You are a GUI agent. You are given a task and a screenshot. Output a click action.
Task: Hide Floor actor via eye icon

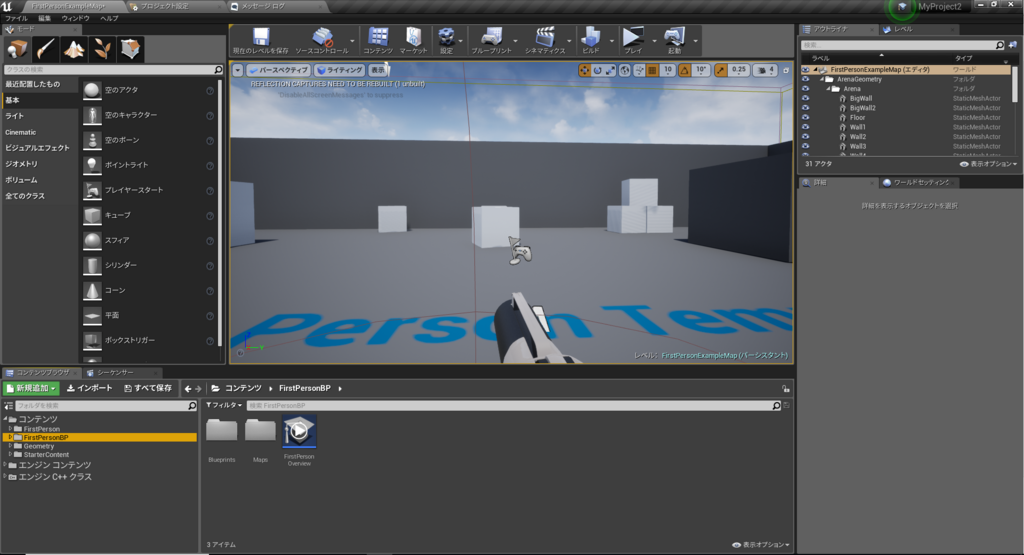(805, 118)
